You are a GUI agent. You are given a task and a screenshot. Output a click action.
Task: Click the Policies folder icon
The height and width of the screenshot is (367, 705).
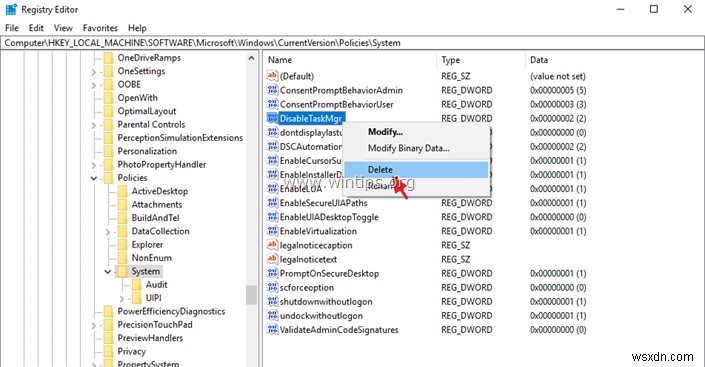pyautogui.click(x=108, y=178)
